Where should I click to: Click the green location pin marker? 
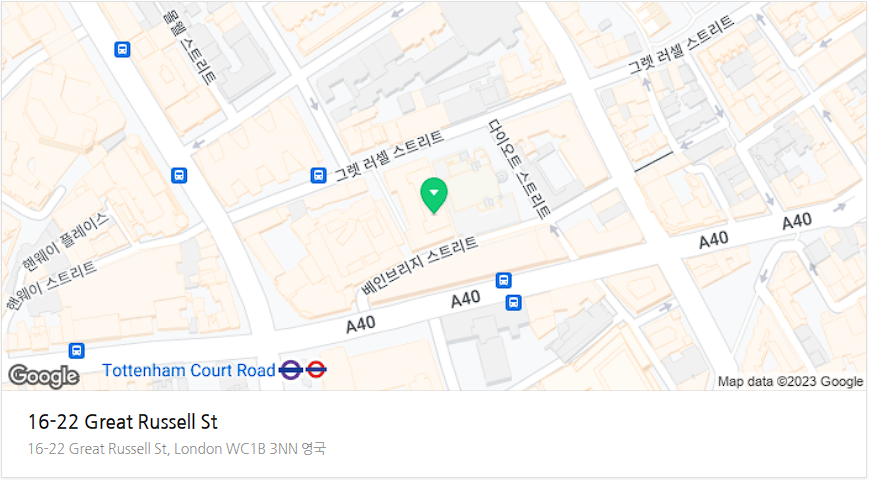pos(434,196)
